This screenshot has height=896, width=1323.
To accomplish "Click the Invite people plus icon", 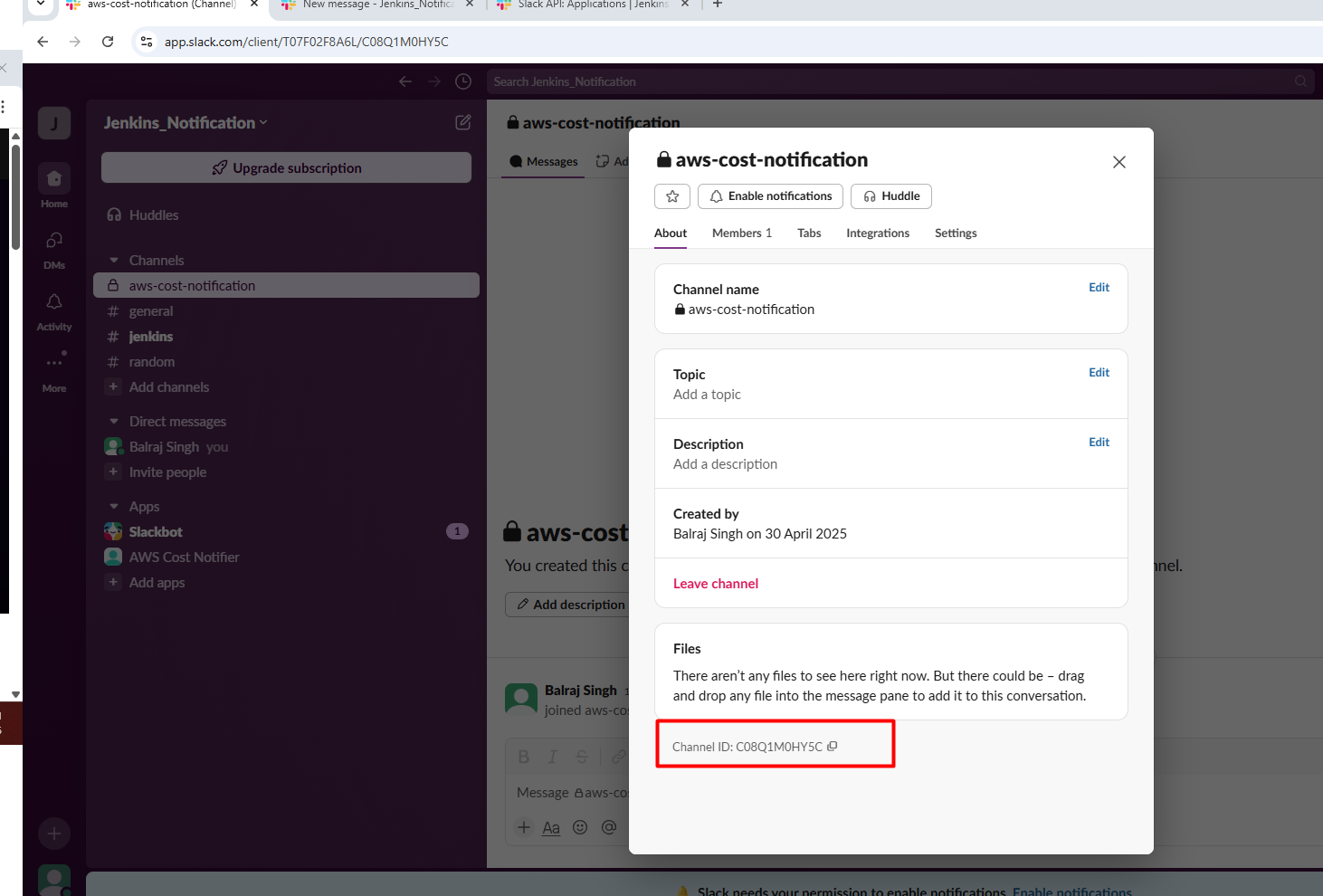I will (x=113, y=472).
